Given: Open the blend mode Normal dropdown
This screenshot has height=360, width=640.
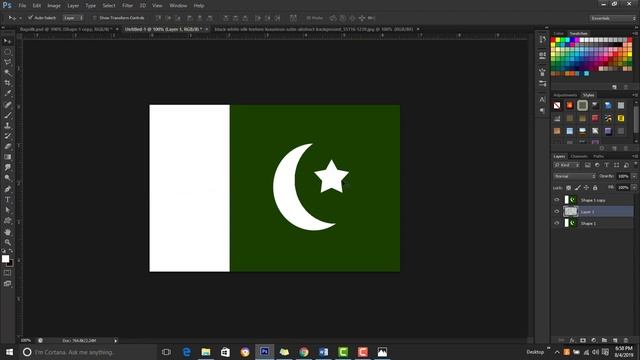Looking at the screenshot, I should tap(574, 176).
